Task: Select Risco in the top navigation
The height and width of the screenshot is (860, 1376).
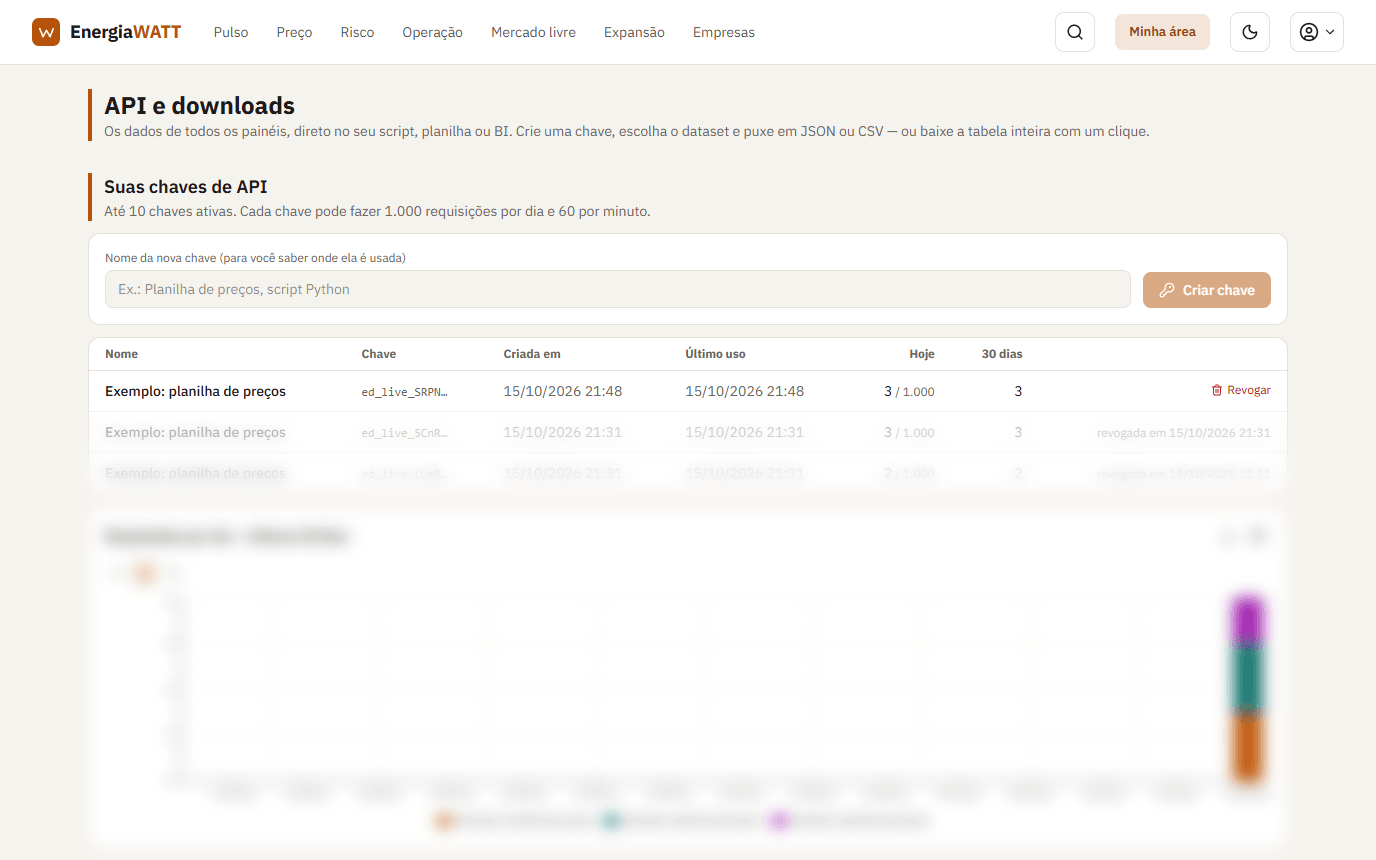Action: [x=357, y=32]
